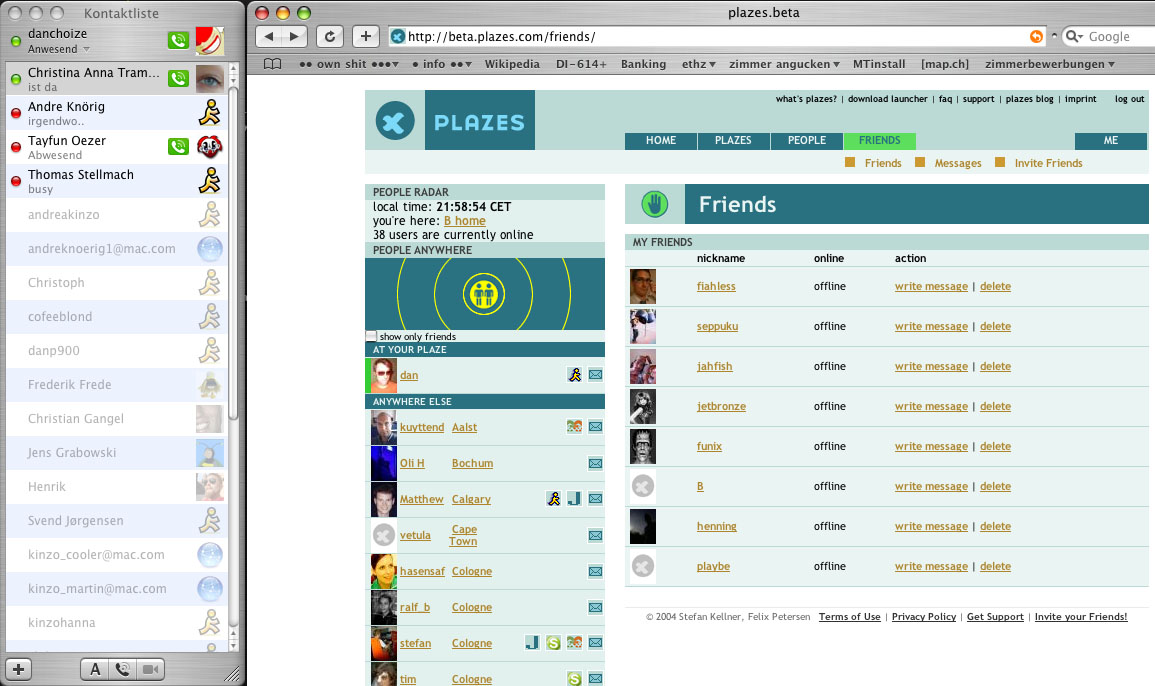
Task: Open jahfish's profile link
Action: coord(715,366)
